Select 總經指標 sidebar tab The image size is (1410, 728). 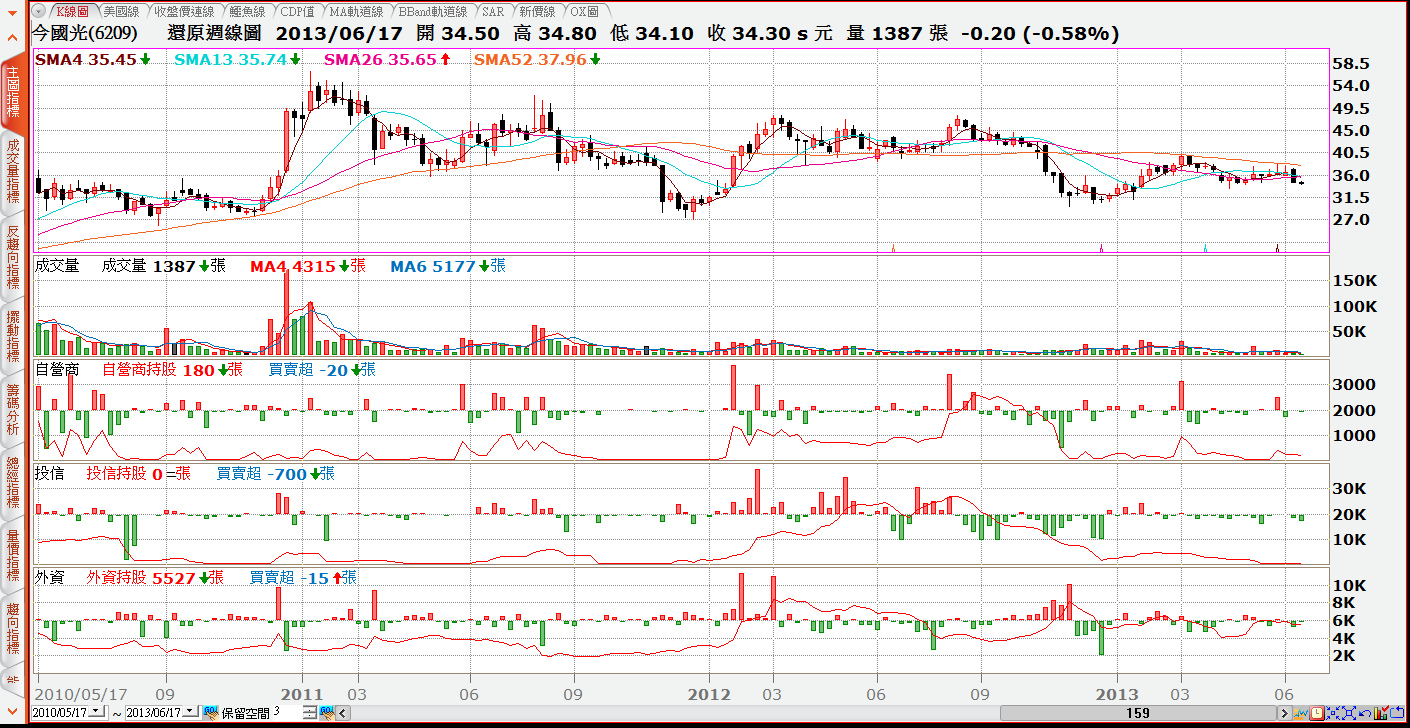coord(13,481)
